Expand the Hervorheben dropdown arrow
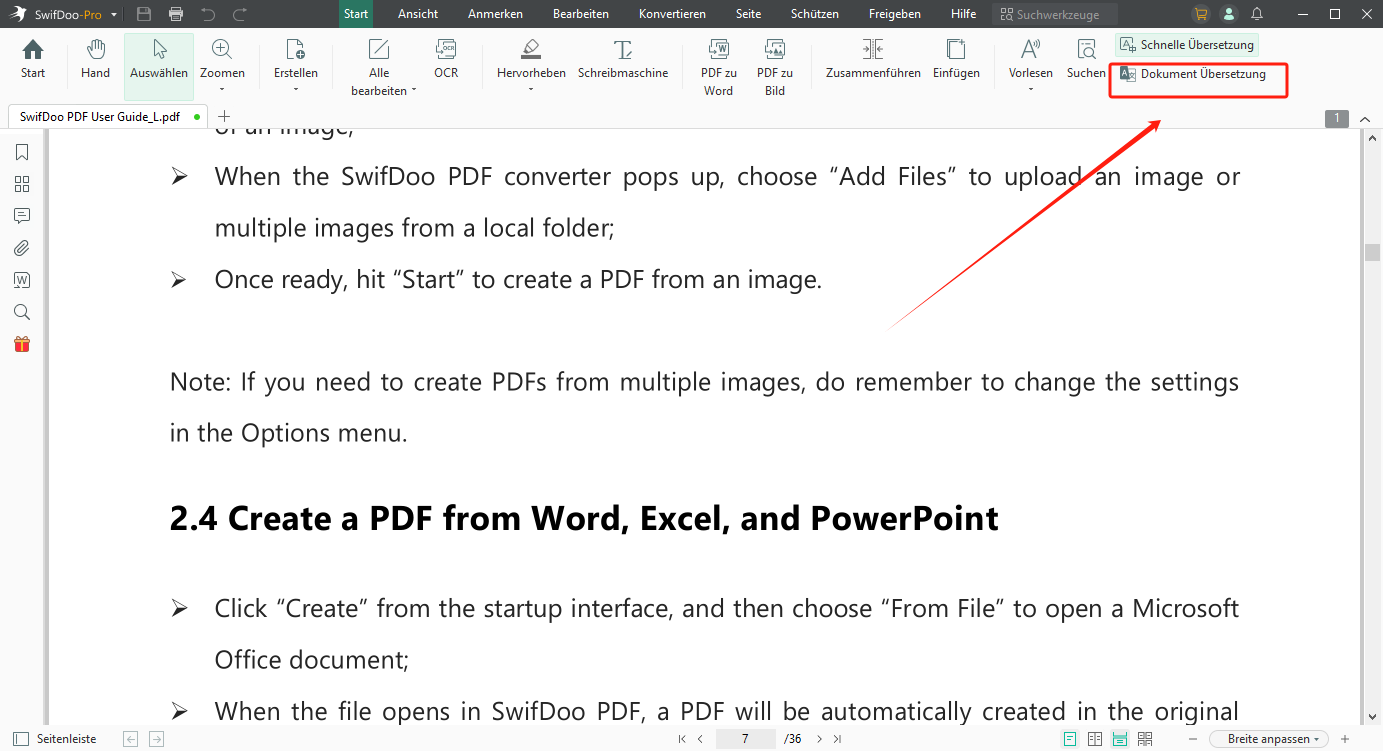The image size is (1383, 751). (x=531, y=89)
